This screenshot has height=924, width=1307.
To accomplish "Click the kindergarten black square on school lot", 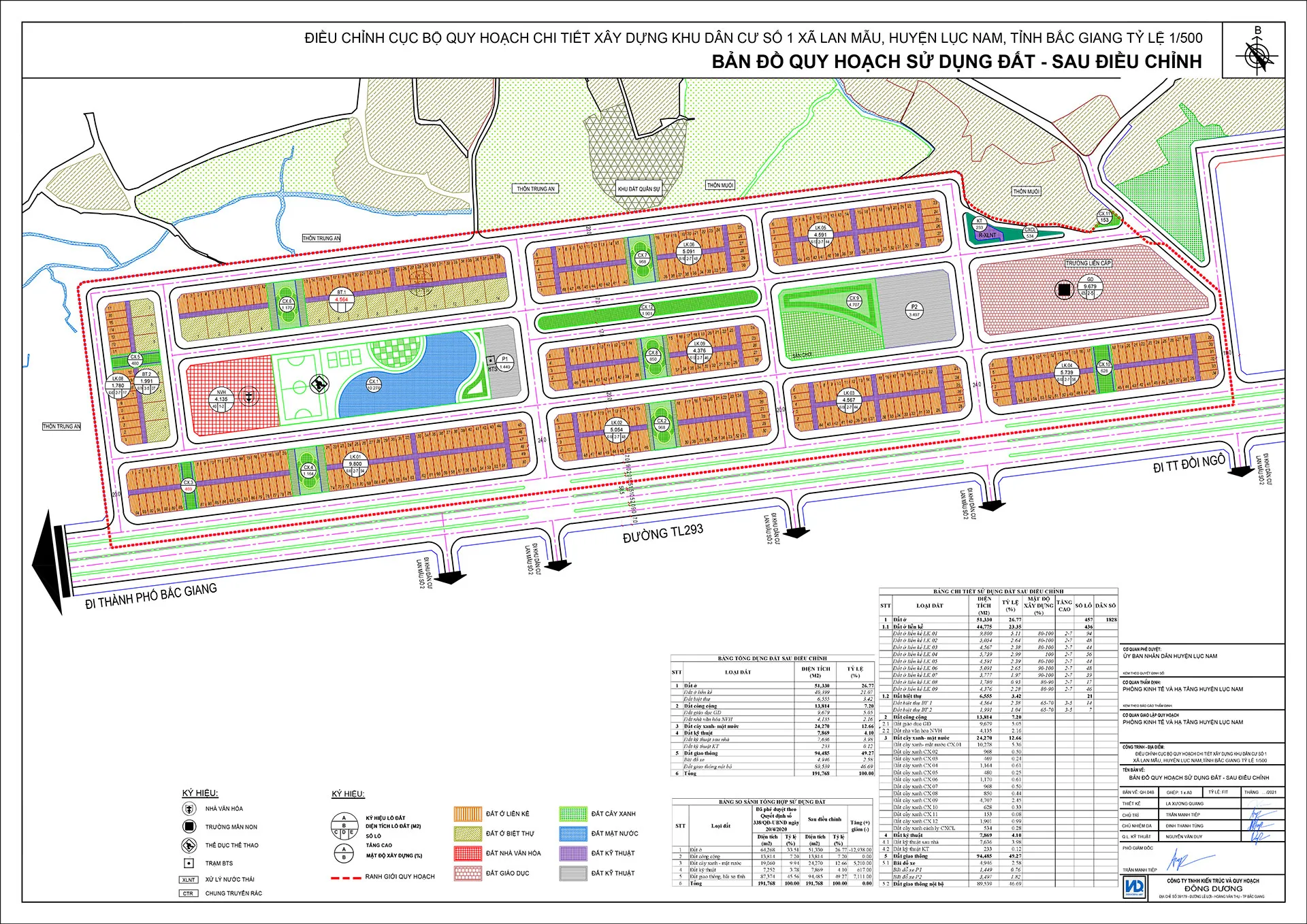I will [x=1064, y=290].
